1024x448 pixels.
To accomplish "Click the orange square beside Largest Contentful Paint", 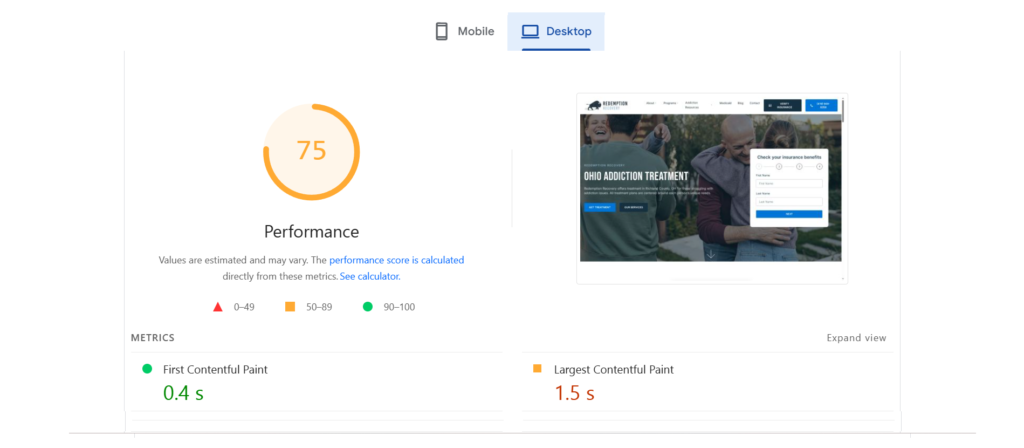I will pyautogui.click(x=537, y=369).
